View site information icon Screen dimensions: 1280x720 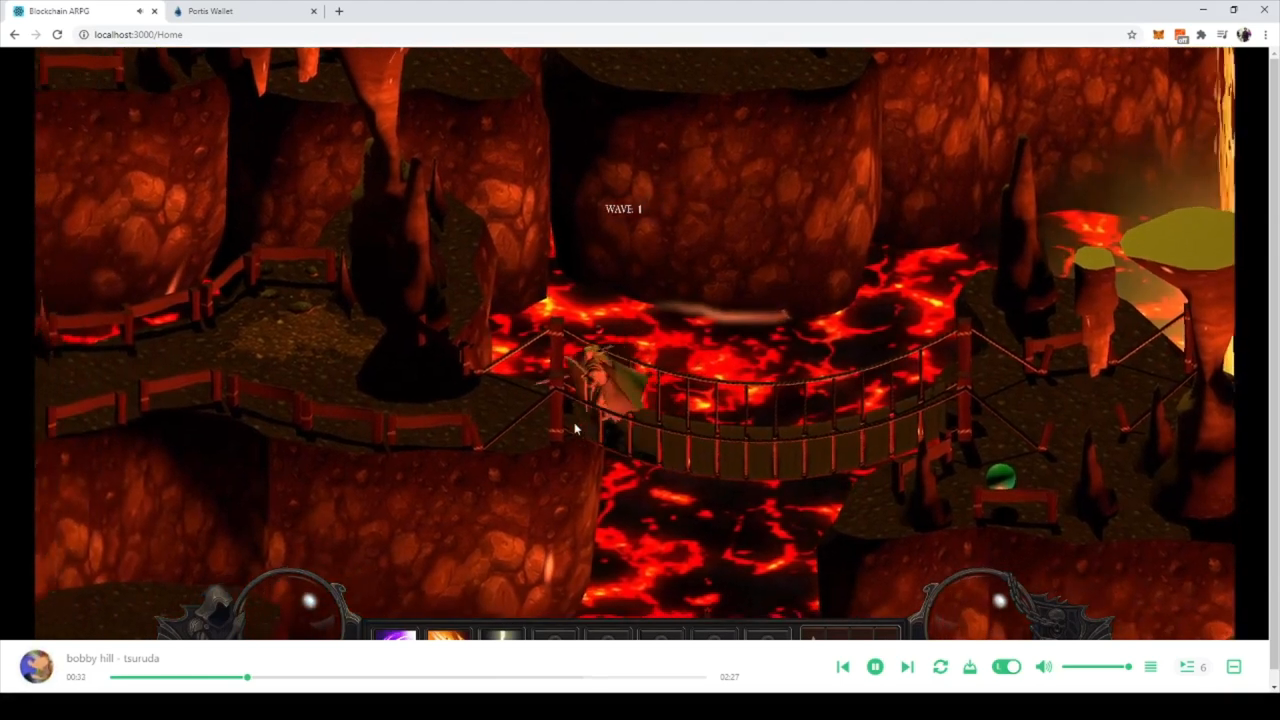tap(84, 34)
